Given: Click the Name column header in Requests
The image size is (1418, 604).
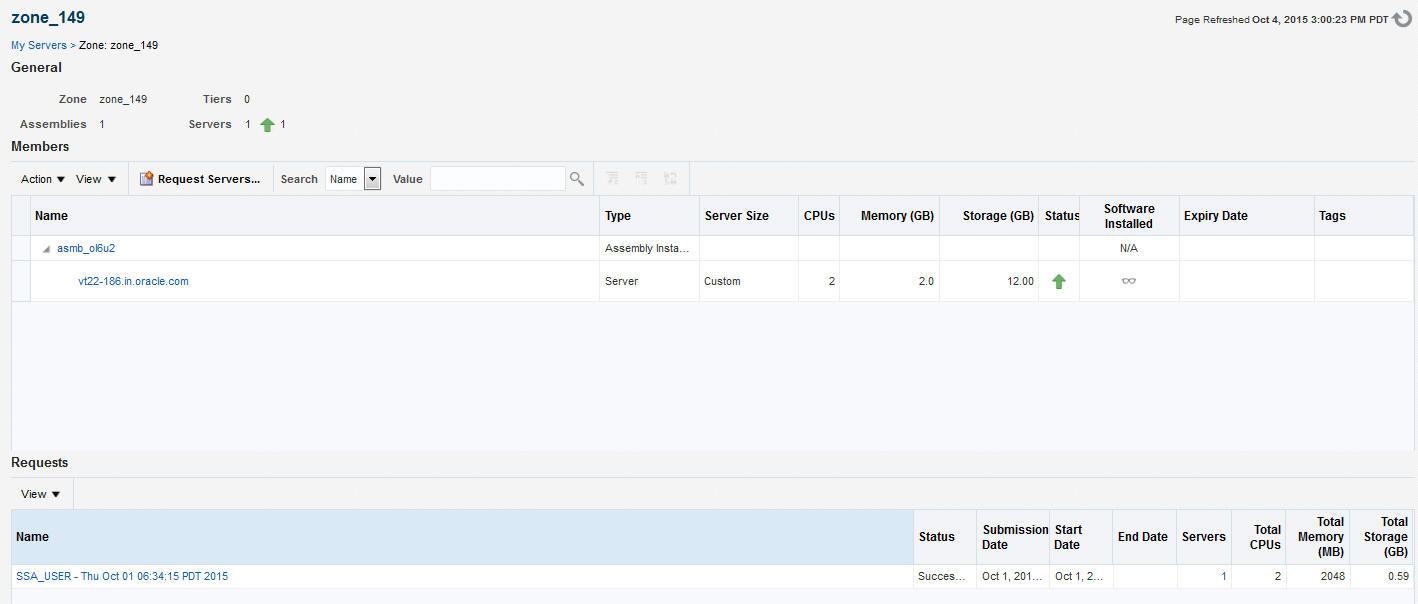Looking at the screenshot, I should [463, 537].
